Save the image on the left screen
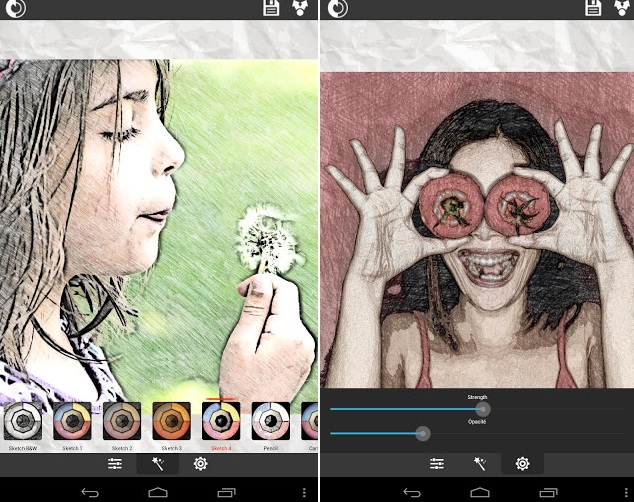The height and width of the screenshot is (502, 634). pyautogui.click(x=271, y=8)
